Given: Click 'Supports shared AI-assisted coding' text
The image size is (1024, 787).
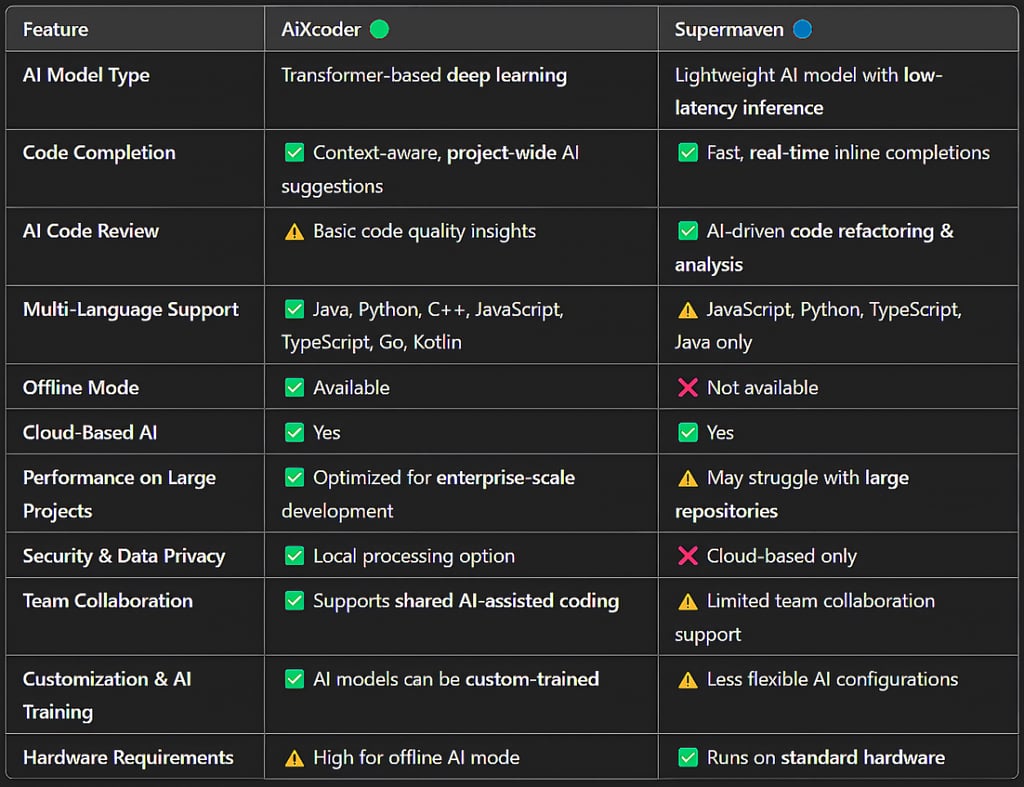Looking at the screenshot, I should coord(466,602).
